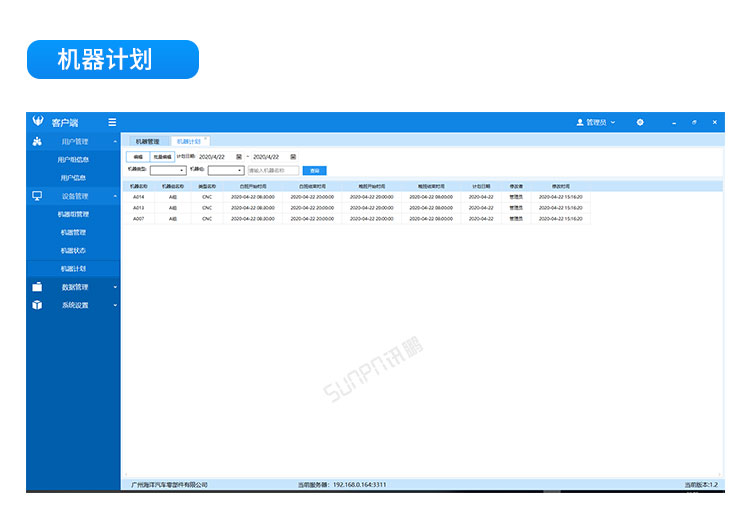This screenshot has height=516, width=750.
Task: Close the 机器计划 tab with its X
Action: pyautogui.click(x=207, y=140)
